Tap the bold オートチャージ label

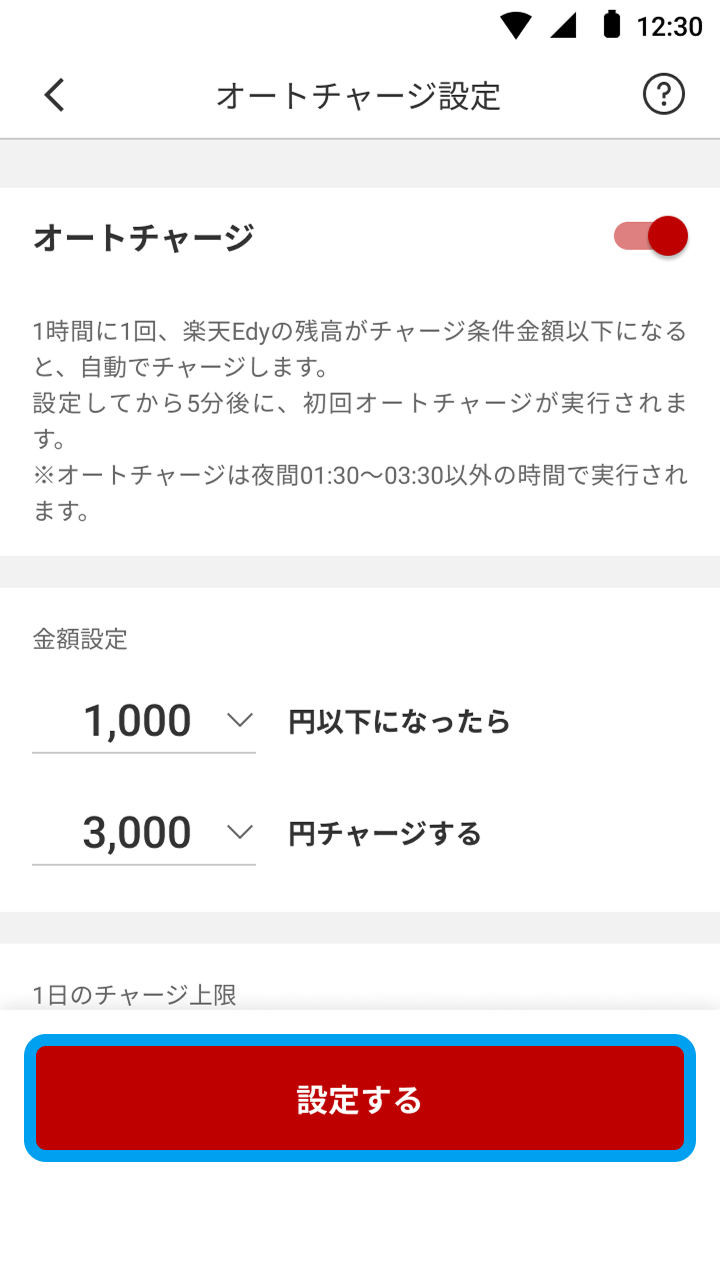pyautogui.click(x=143, y=238)
